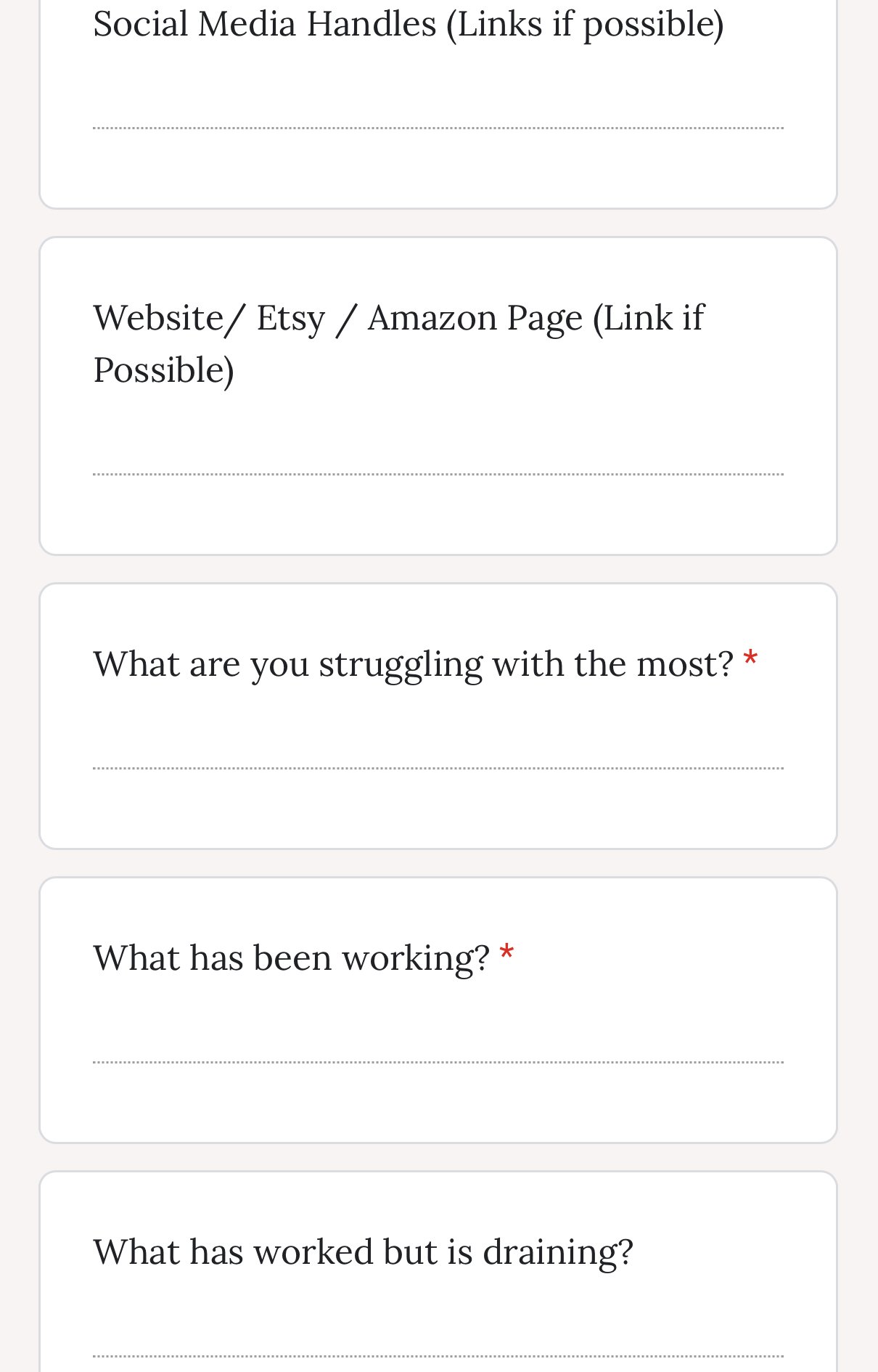The width and height of the screenshot is (878, 1372).
Task: Click the word 'Possible)' on the label's second line
Action: [x=164, y=370]
